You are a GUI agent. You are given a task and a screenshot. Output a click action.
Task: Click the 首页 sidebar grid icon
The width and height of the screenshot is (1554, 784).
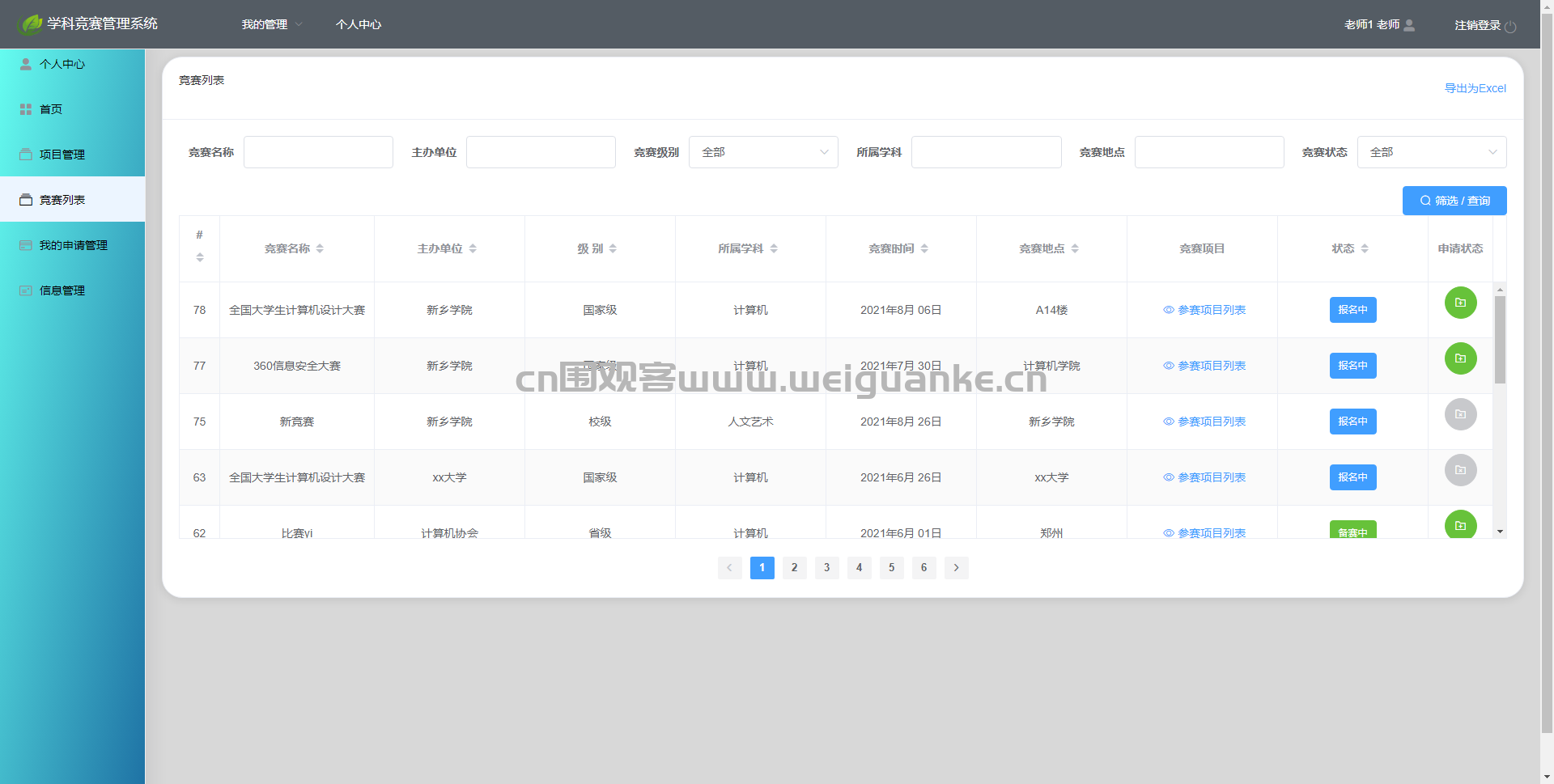click(26, 109)
